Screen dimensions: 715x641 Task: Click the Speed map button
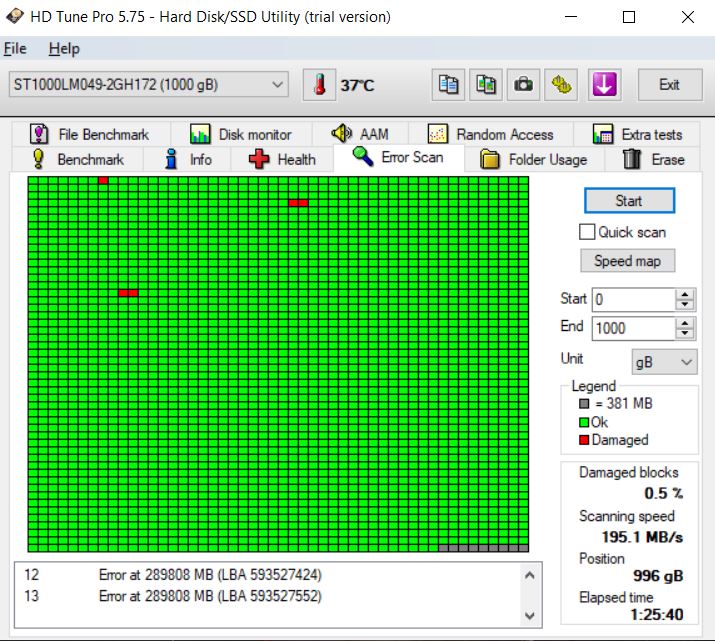click(628, 261)
